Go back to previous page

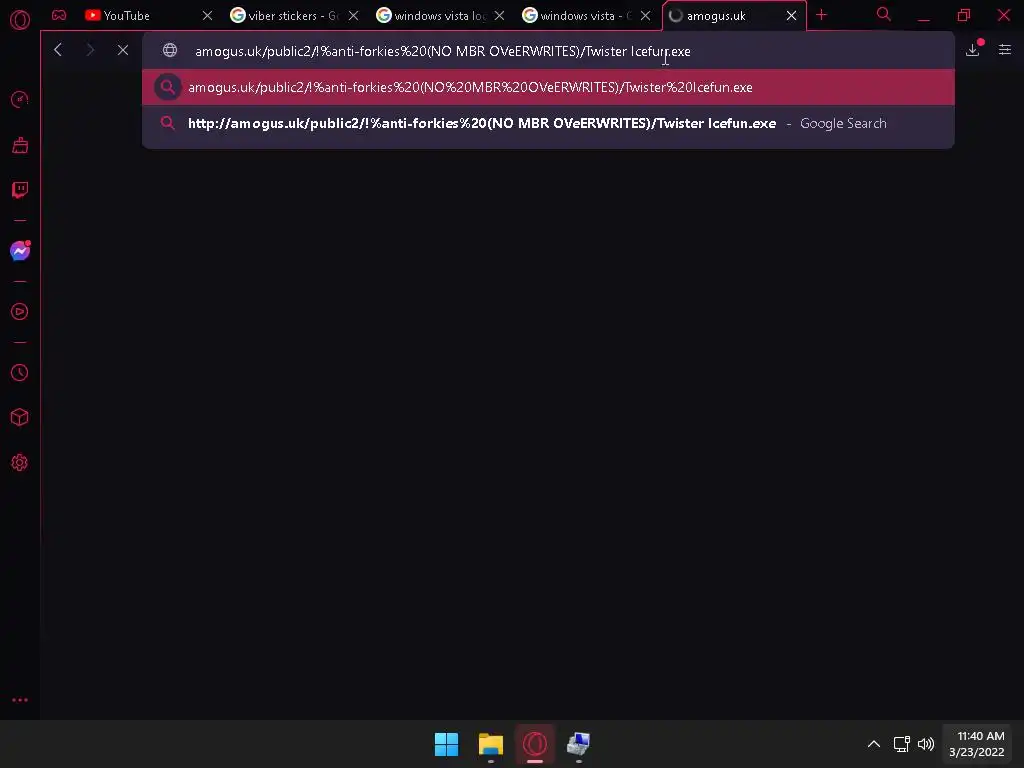click(57, 50)
